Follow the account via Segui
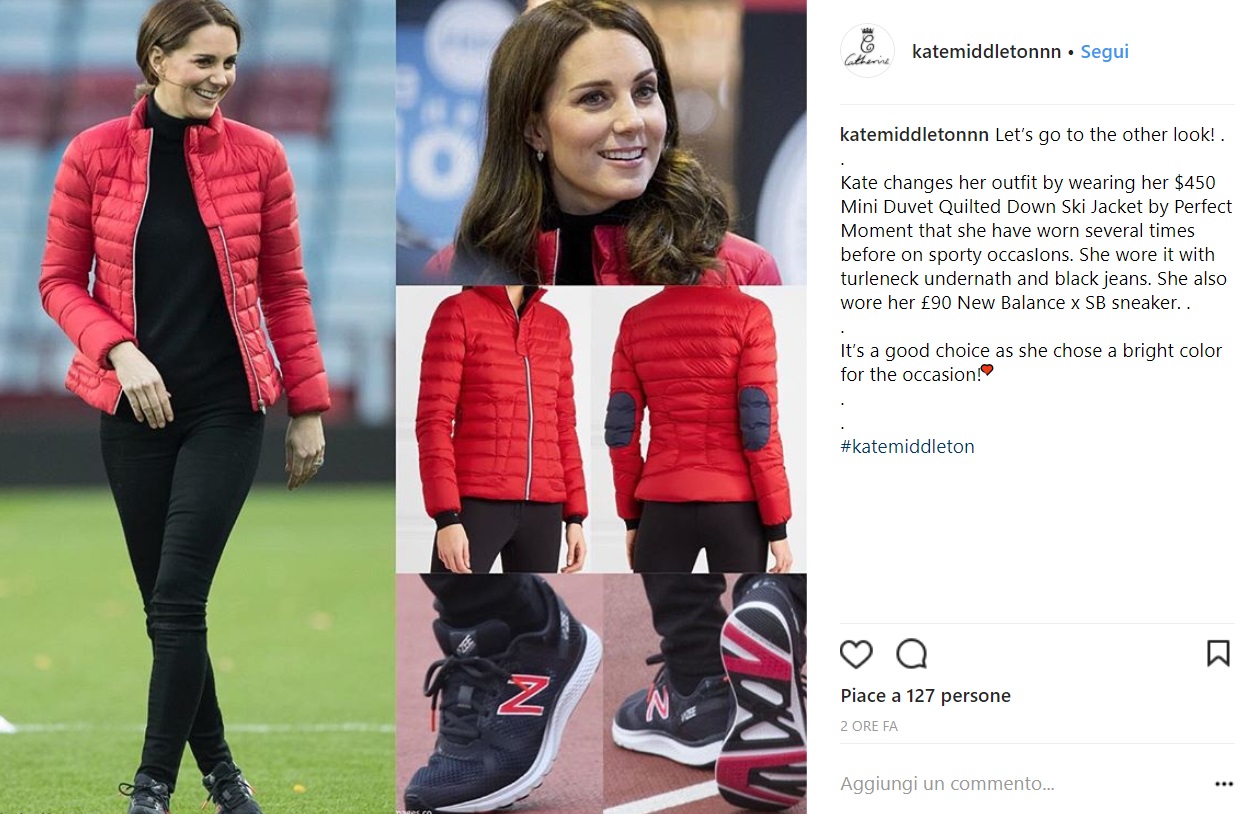The height and width of the screenshot is (814, 1239). pos(1104,52)
